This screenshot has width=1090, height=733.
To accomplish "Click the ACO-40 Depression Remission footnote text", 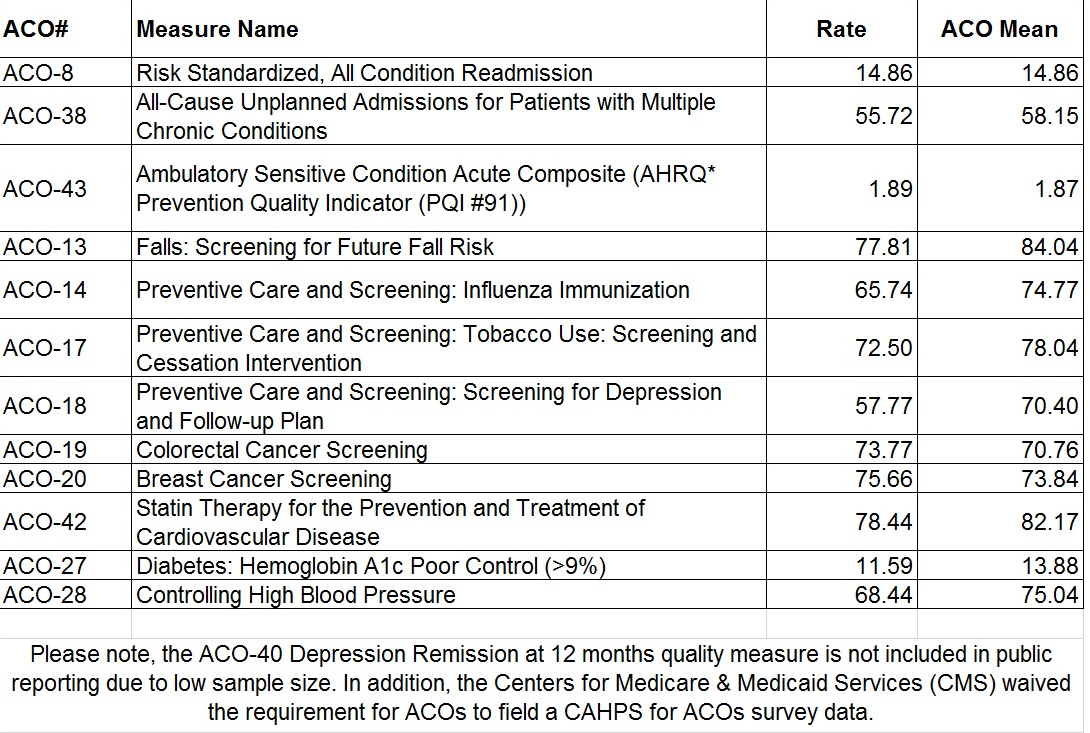I will (x=541, y=684).
